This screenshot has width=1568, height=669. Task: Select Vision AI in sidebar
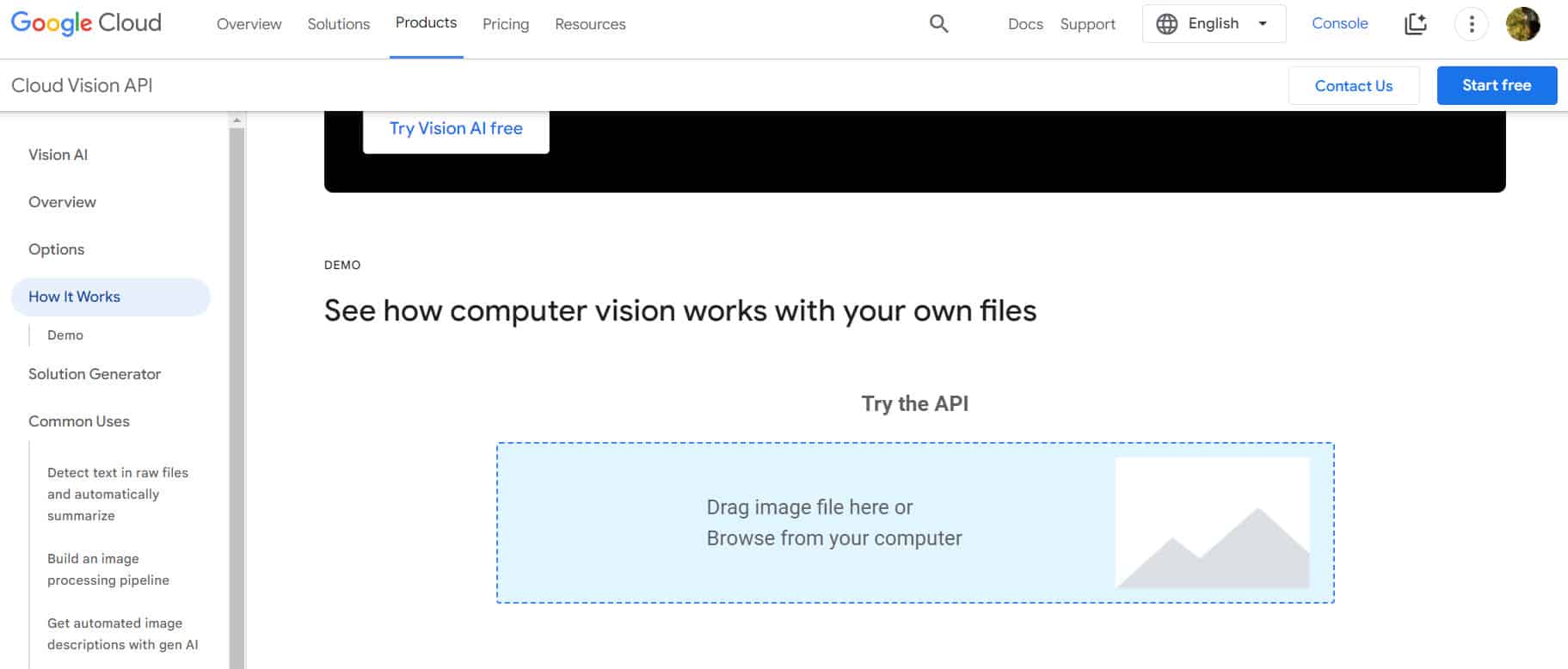58,155
